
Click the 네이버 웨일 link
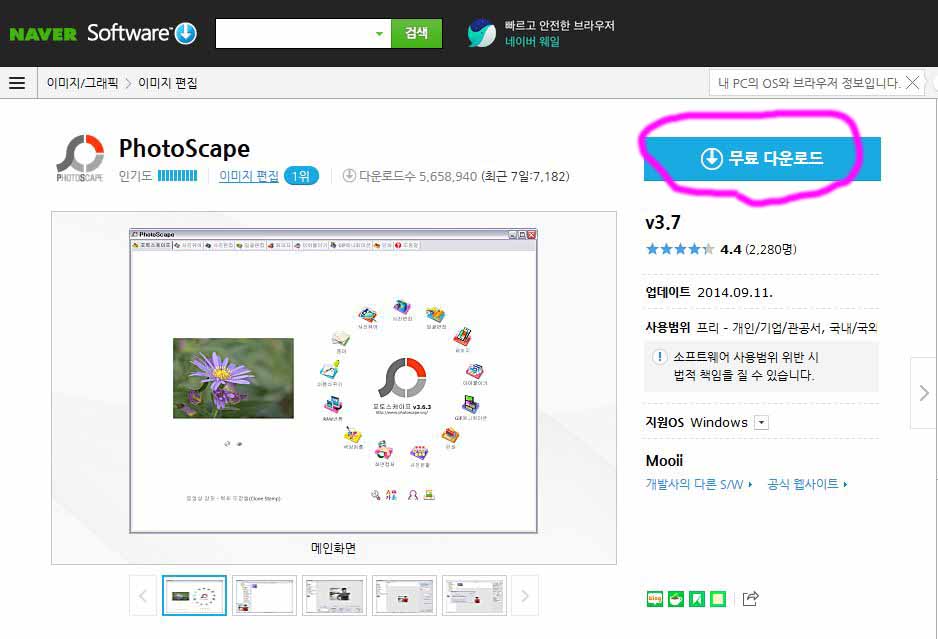tap(532, 42)
